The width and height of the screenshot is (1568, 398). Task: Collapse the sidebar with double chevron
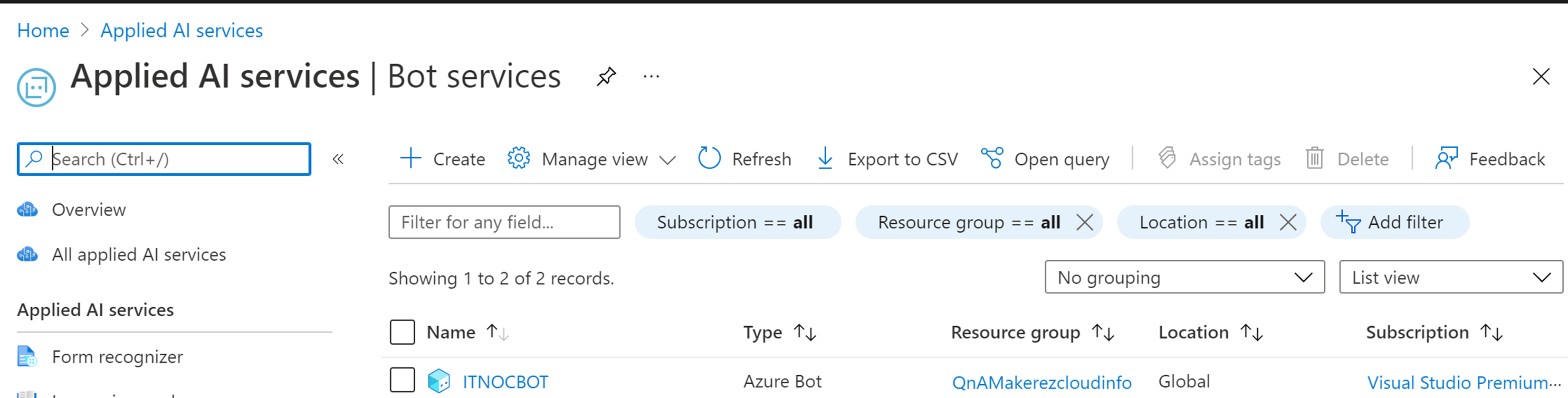[x=338, y=160]
